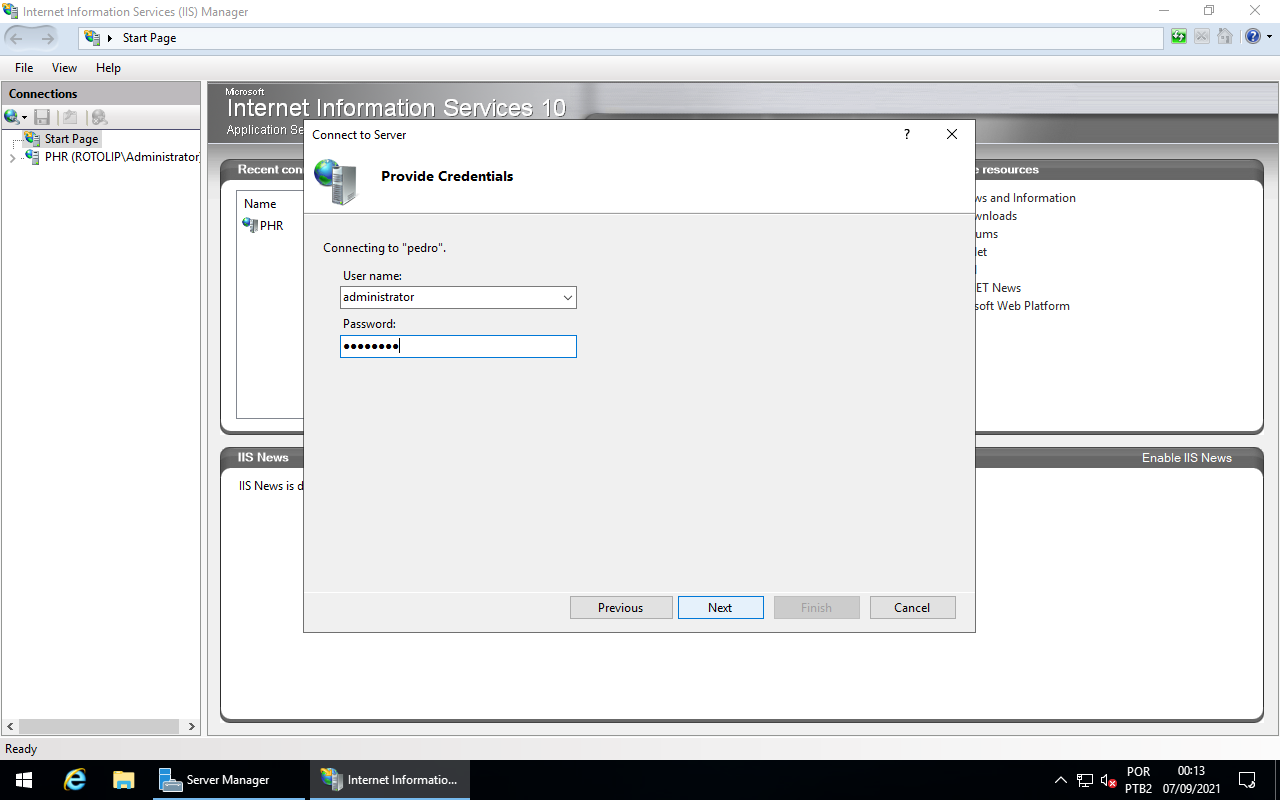Open Internet Explorer from the taskbar
This screenshot has height=800, width=1280.
tap(74, 779)
